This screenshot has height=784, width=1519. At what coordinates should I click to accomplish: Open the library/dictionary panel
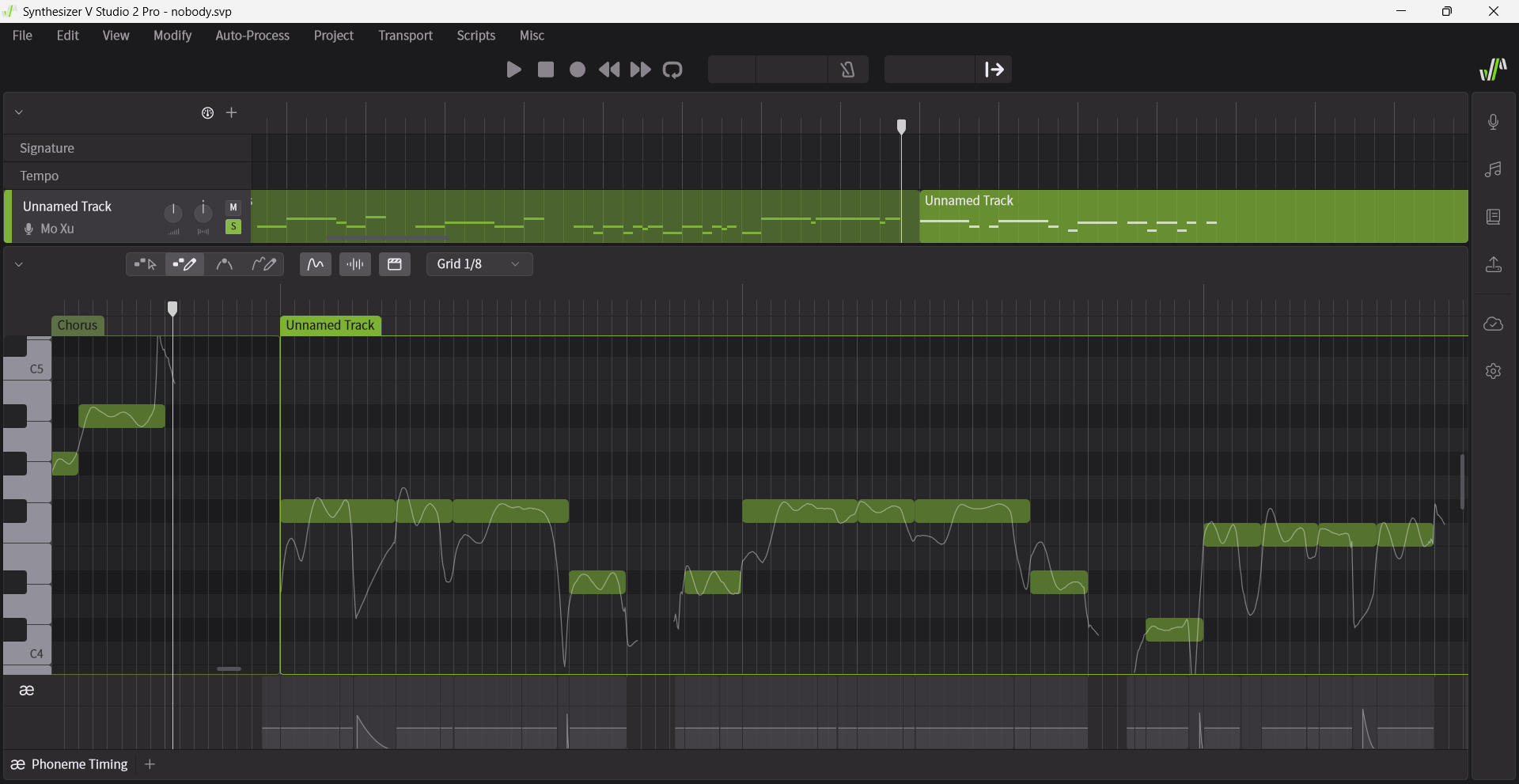[x=1493, y=217]
